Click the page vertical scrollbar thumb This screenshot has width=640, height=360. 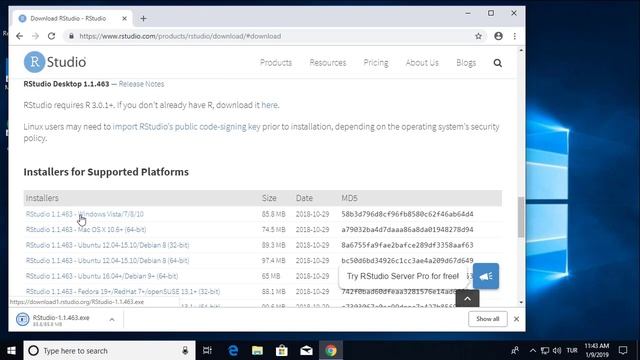521,217
